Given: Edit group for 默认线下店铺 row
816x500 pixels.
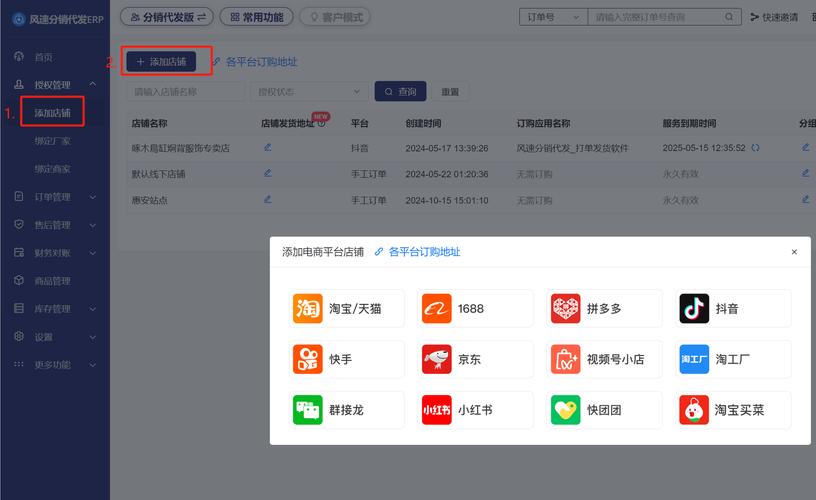Looking at the screenshot, I should point(806,173).
